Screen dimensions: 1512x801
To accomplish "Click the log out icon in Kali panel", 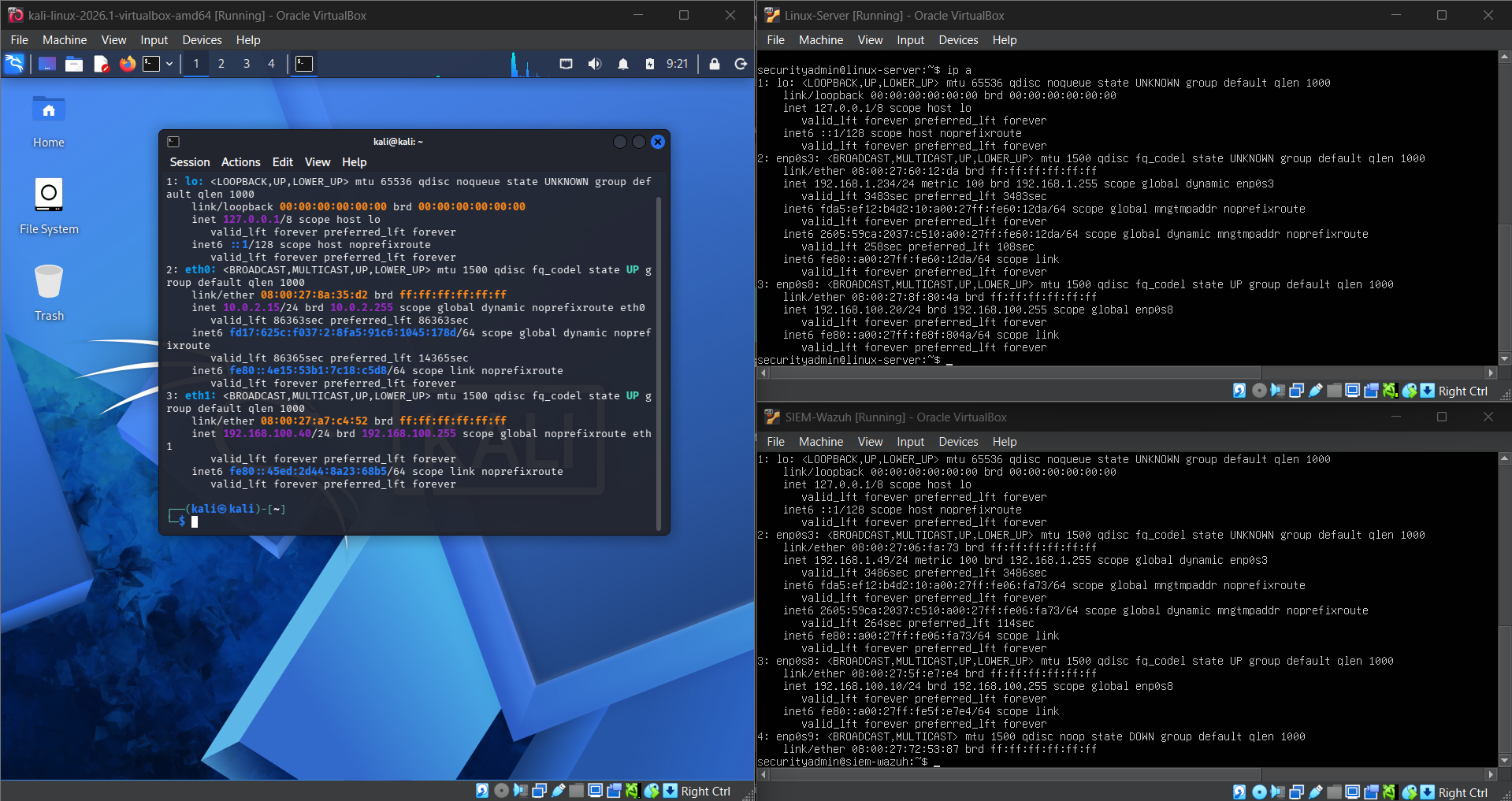I will pyautogui.click(x=741, y=64).
